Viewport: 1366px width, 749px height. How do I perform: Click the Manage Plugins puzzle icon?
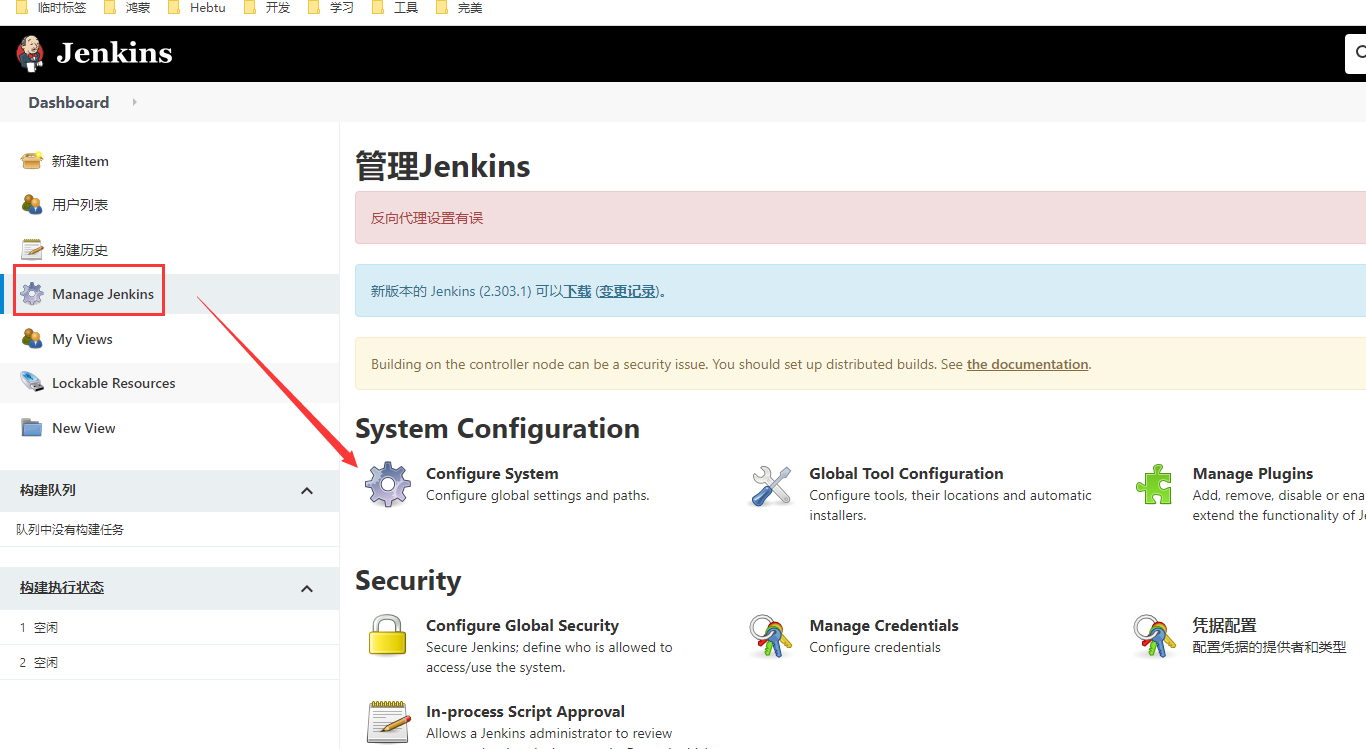click(1154, 485)
